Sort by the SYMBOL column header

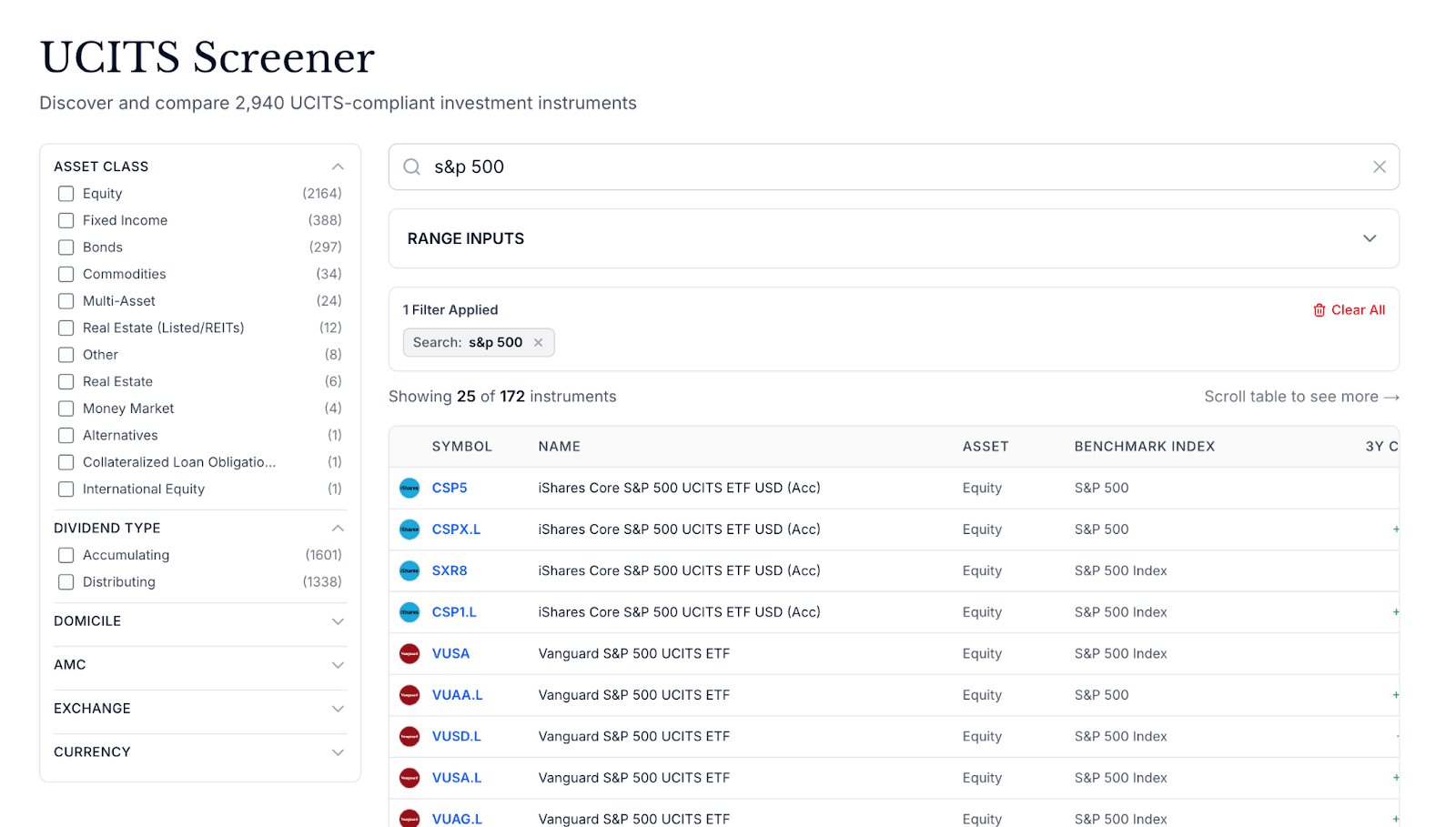(x=461, y=447)
